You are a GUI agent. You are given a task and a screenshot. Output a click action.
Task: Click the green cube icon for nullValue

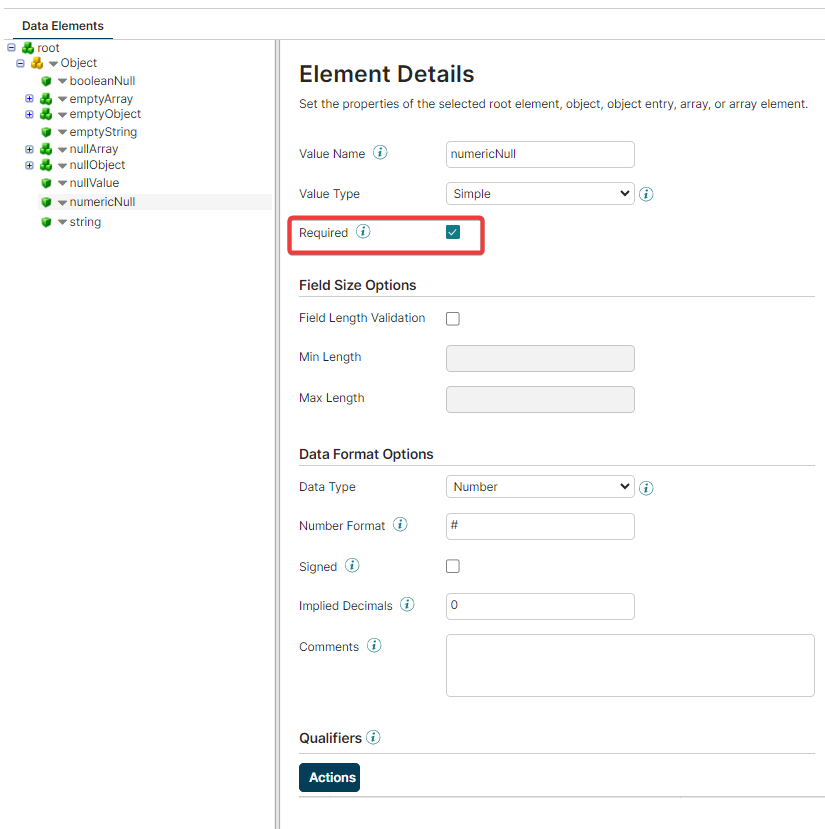pos(44,182)
